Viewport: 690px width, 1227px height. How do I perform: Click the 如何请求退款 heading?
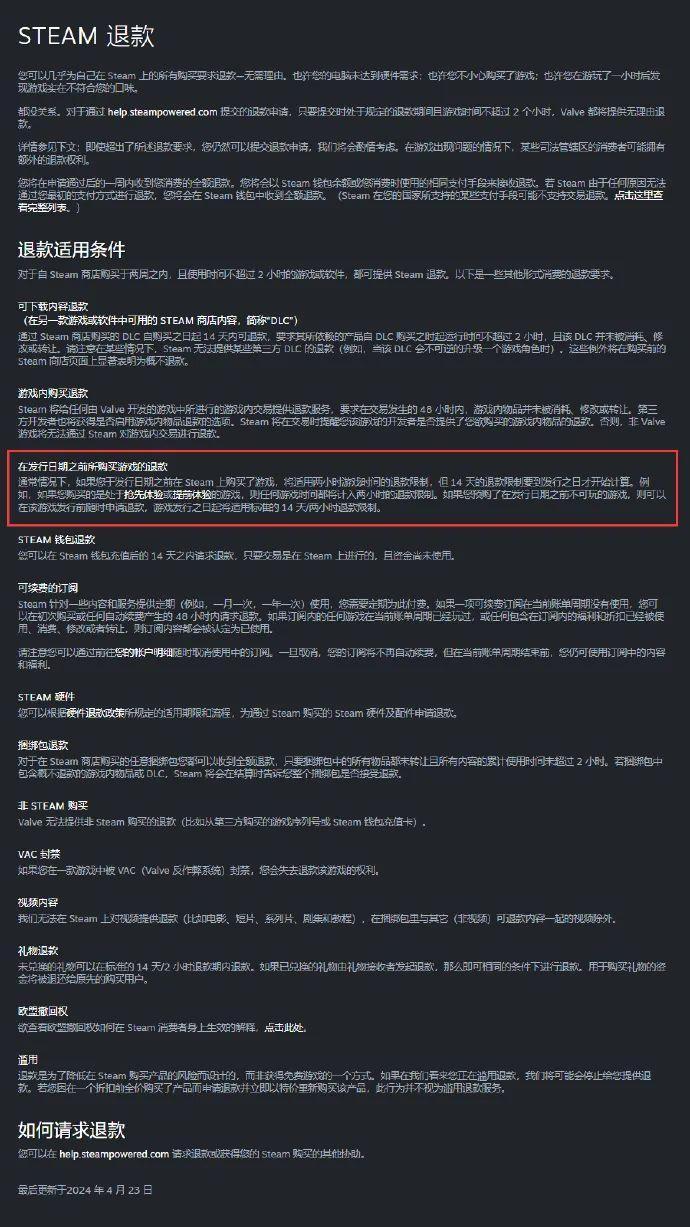coord(71,1130)
